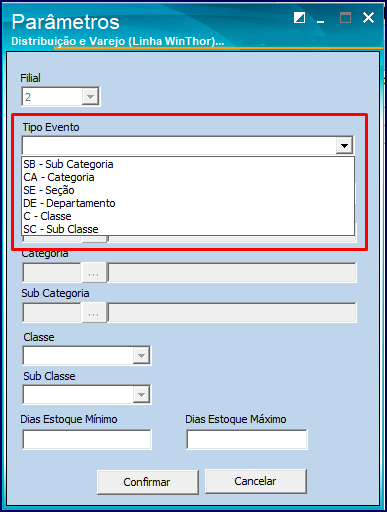The height and width of the screenshot is (512, 387).
Task: Choose C - Classe option
Action: click(188, 216)
